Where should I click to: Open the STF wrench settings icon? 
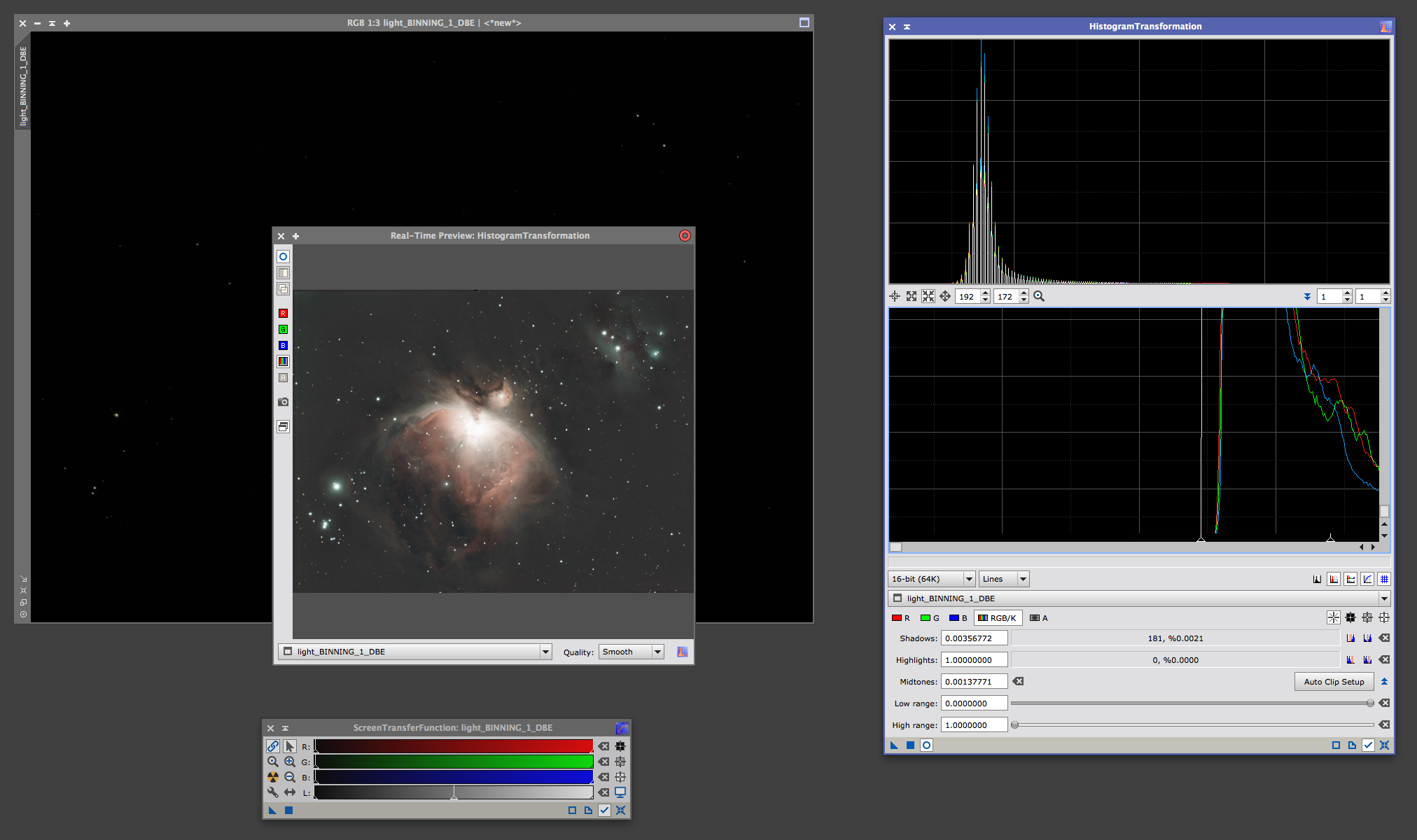click(x=273, y=792)
